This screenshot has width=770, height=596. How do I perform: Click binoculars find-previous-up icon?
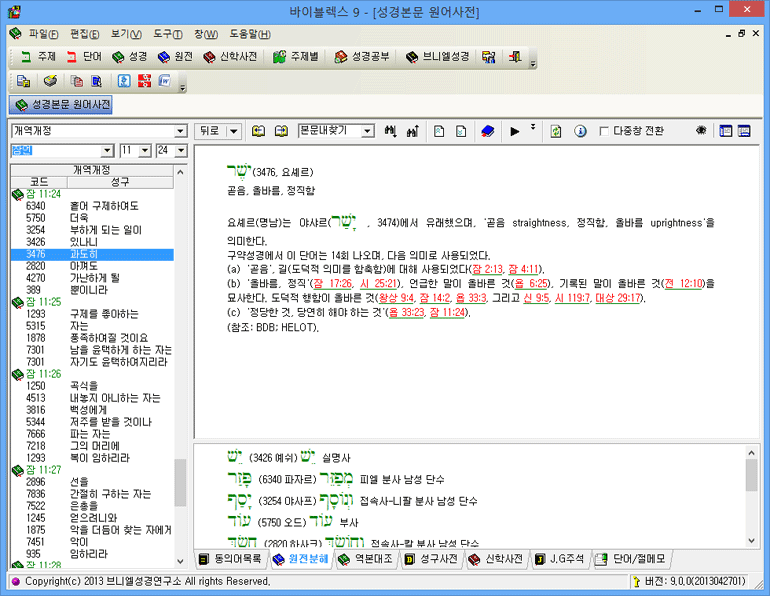412,131
